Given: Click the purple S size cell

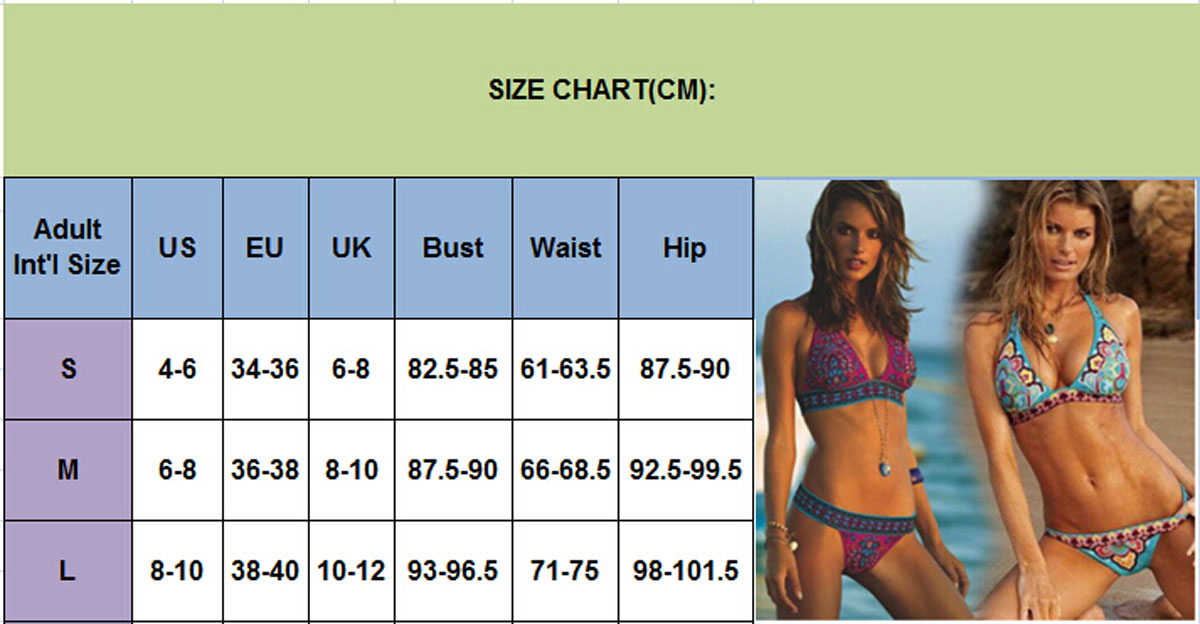Looking at the screenshot, I should tap(68, 369).
